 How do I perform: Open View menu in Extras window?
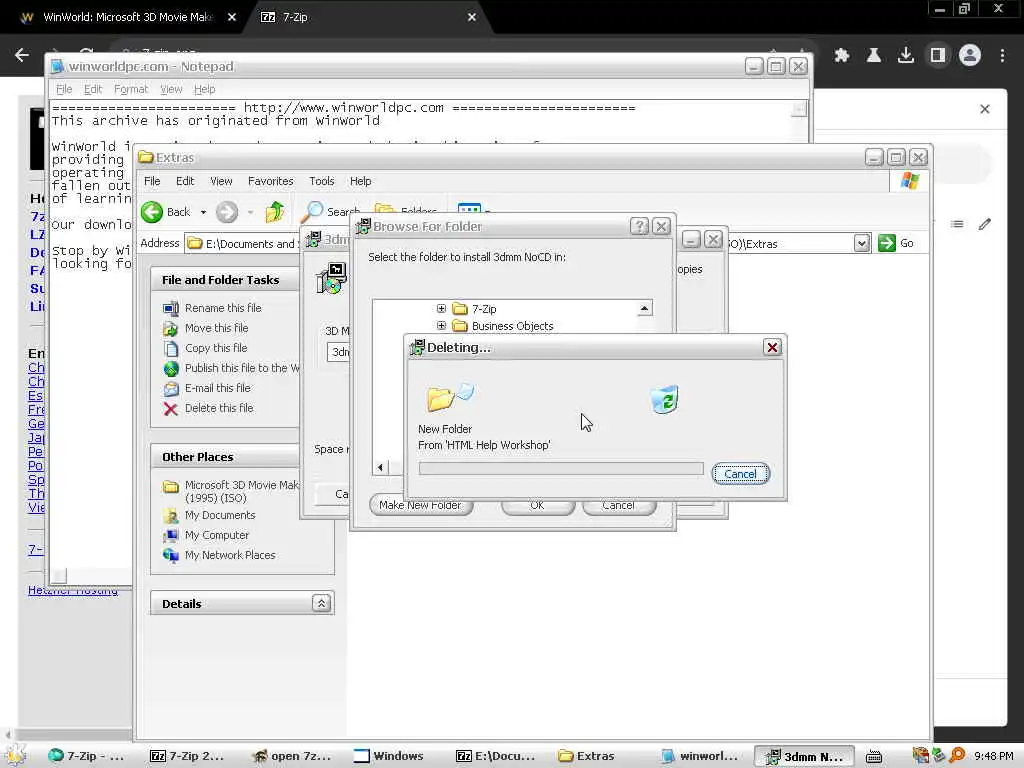(221, 181)
